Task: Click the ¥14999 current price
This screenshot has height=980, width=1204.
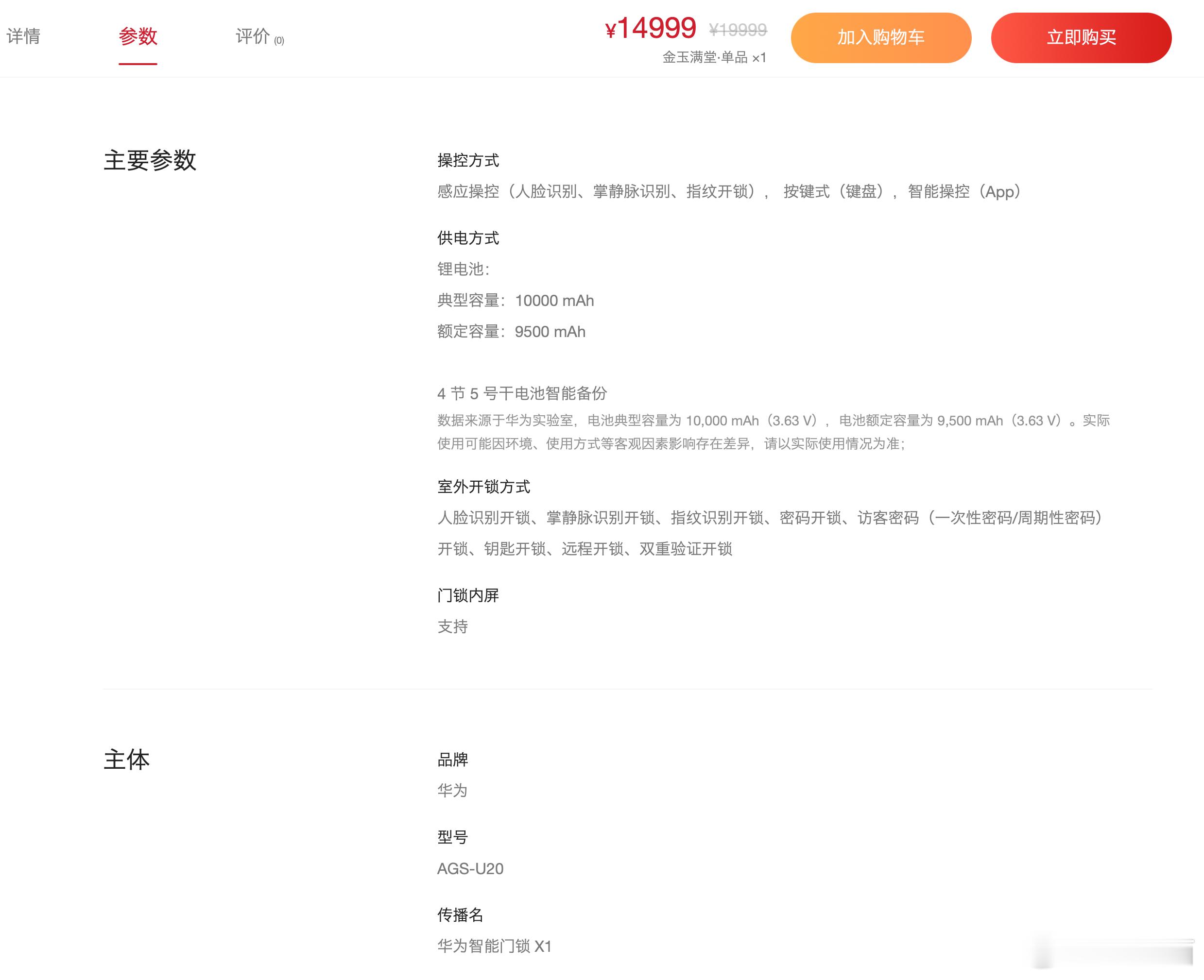Action: (x=651, y=28)
